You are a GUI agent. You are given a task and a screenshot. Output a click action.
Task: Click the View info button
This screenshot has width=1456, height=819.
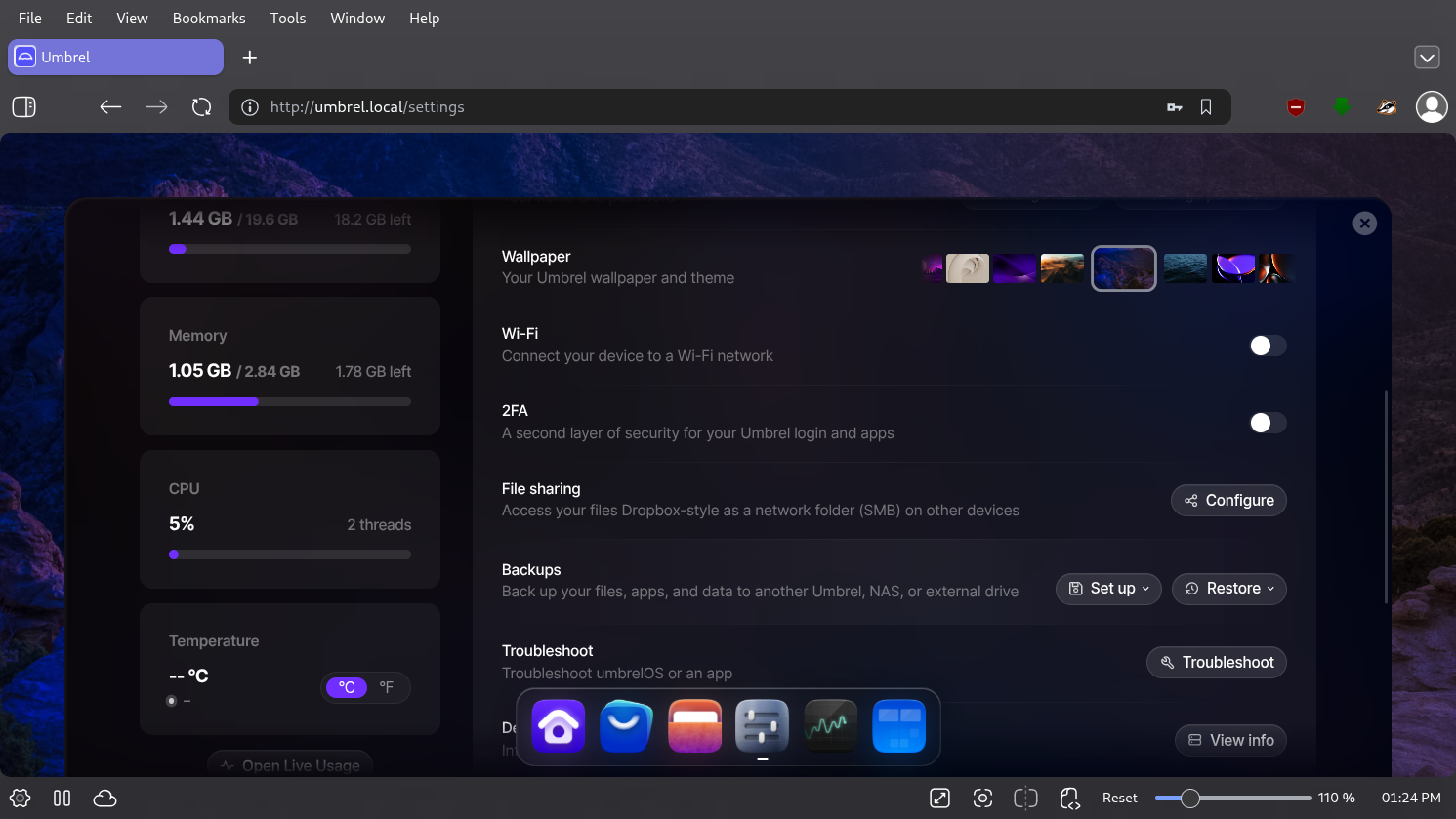1230,740
